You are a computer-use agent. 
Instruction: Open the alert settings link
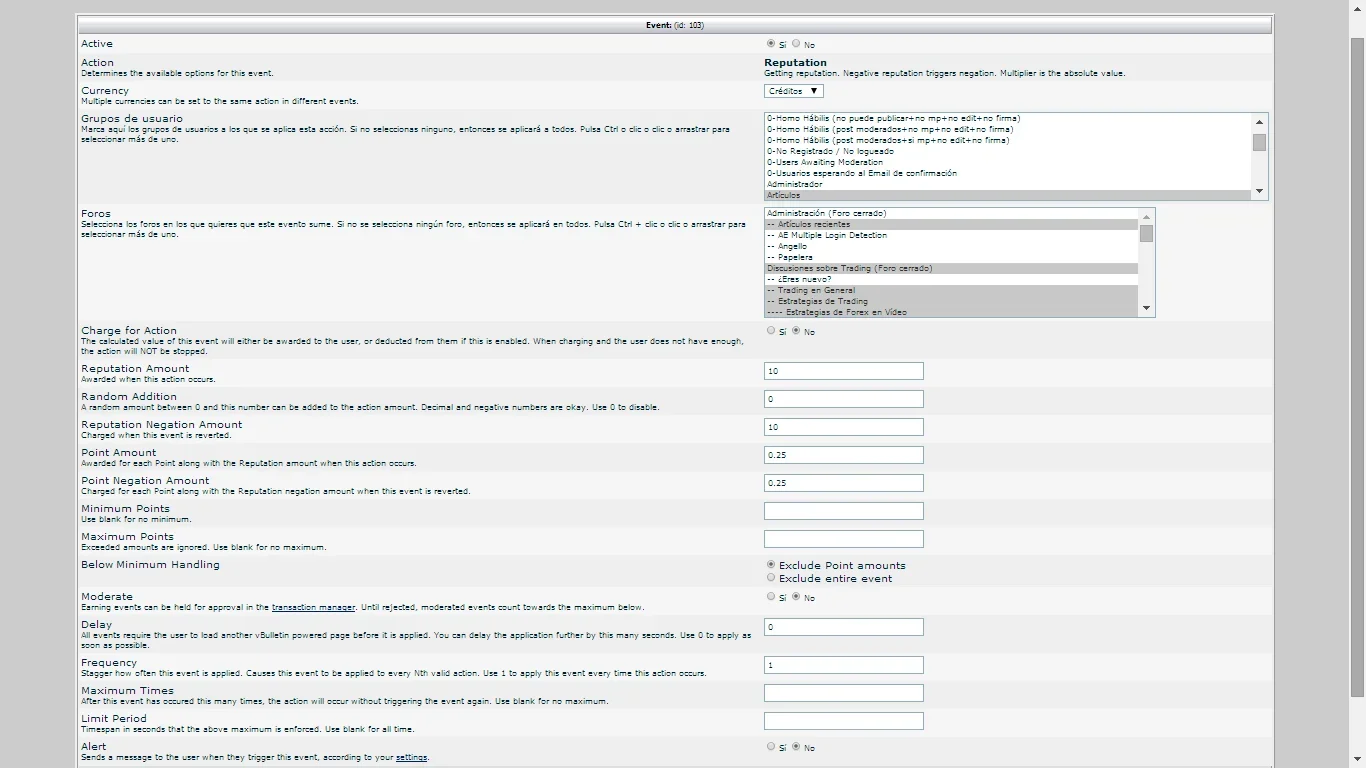click(411, 757)
